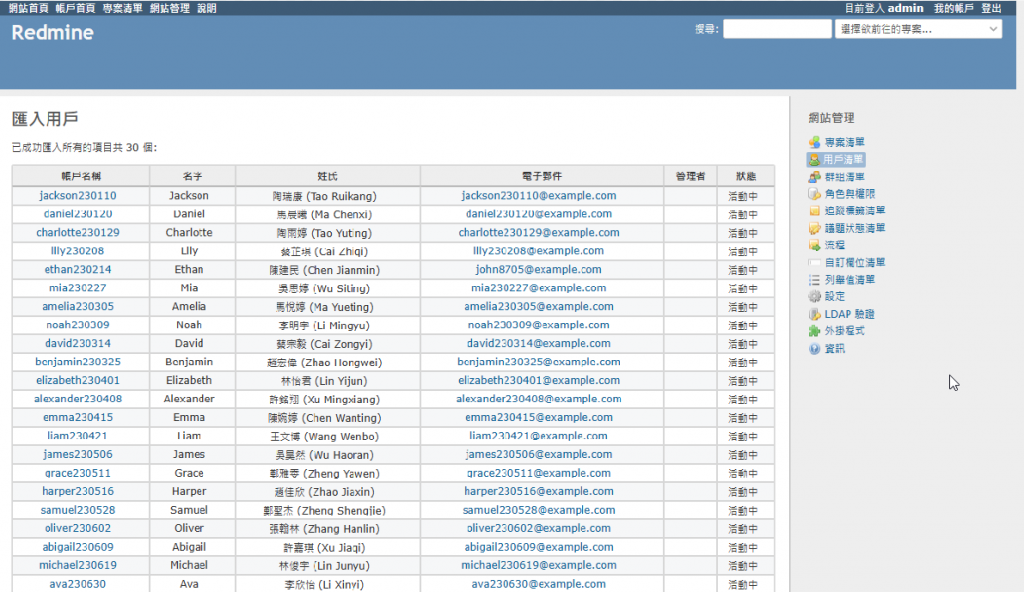Open user elizabeth230401
The width and height of the screenshot is (1024, 592).
[78, 380]
